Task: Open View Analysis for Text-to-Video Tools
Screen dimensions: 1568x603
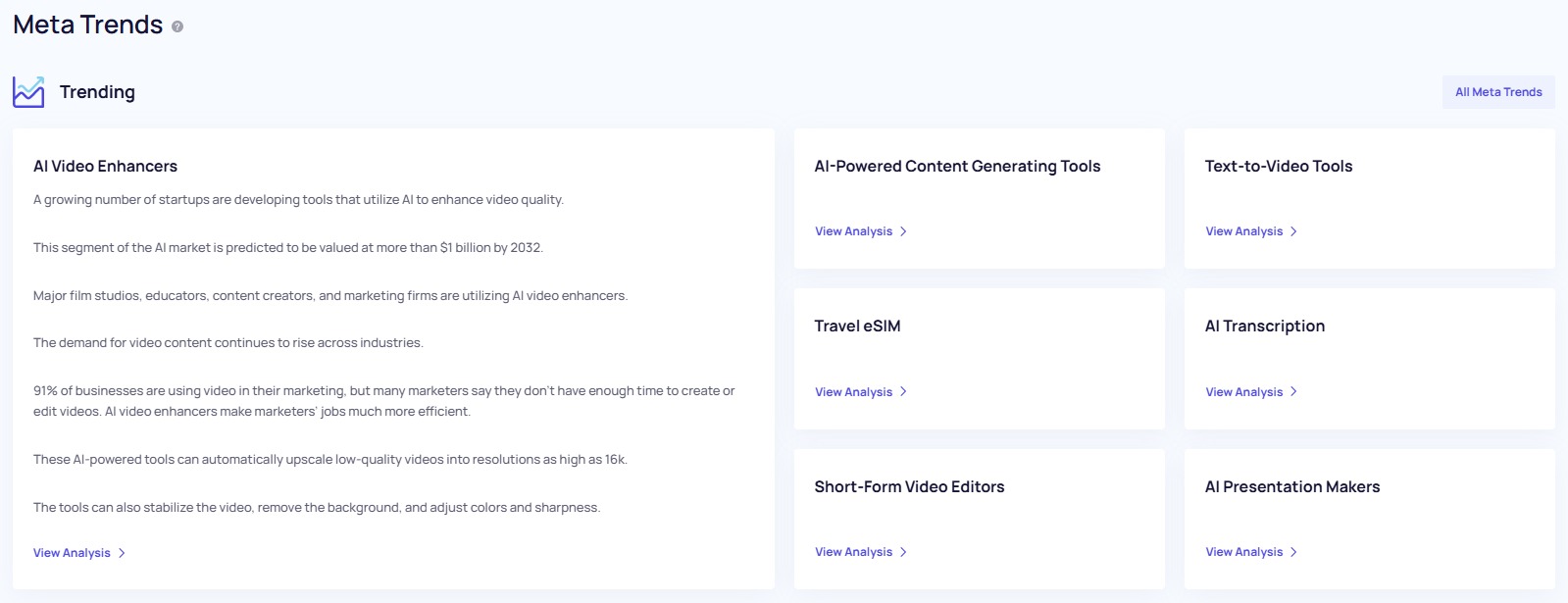Action: pyautogui.click(x=1242, y=231)
